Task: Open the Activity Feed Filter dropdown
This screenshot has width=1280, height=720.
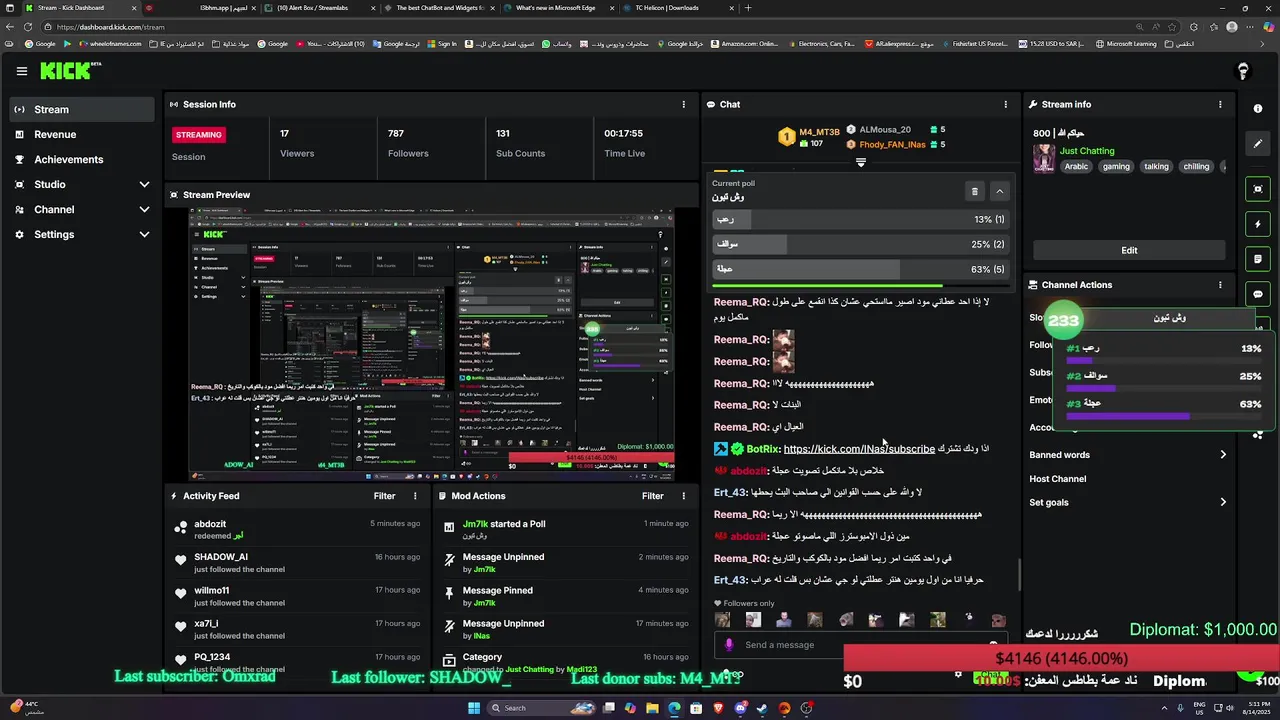Action: coord(385,496)
